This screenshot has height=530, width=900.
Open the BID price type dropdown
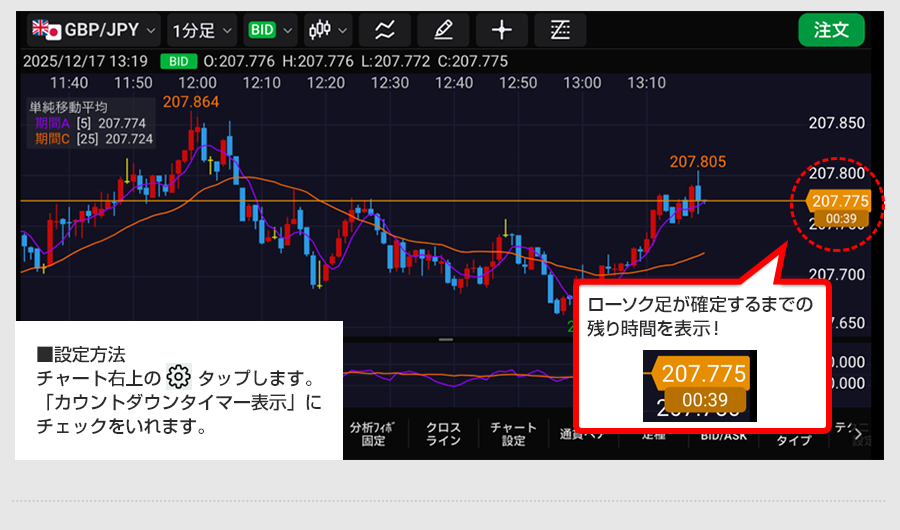point(270,30)
